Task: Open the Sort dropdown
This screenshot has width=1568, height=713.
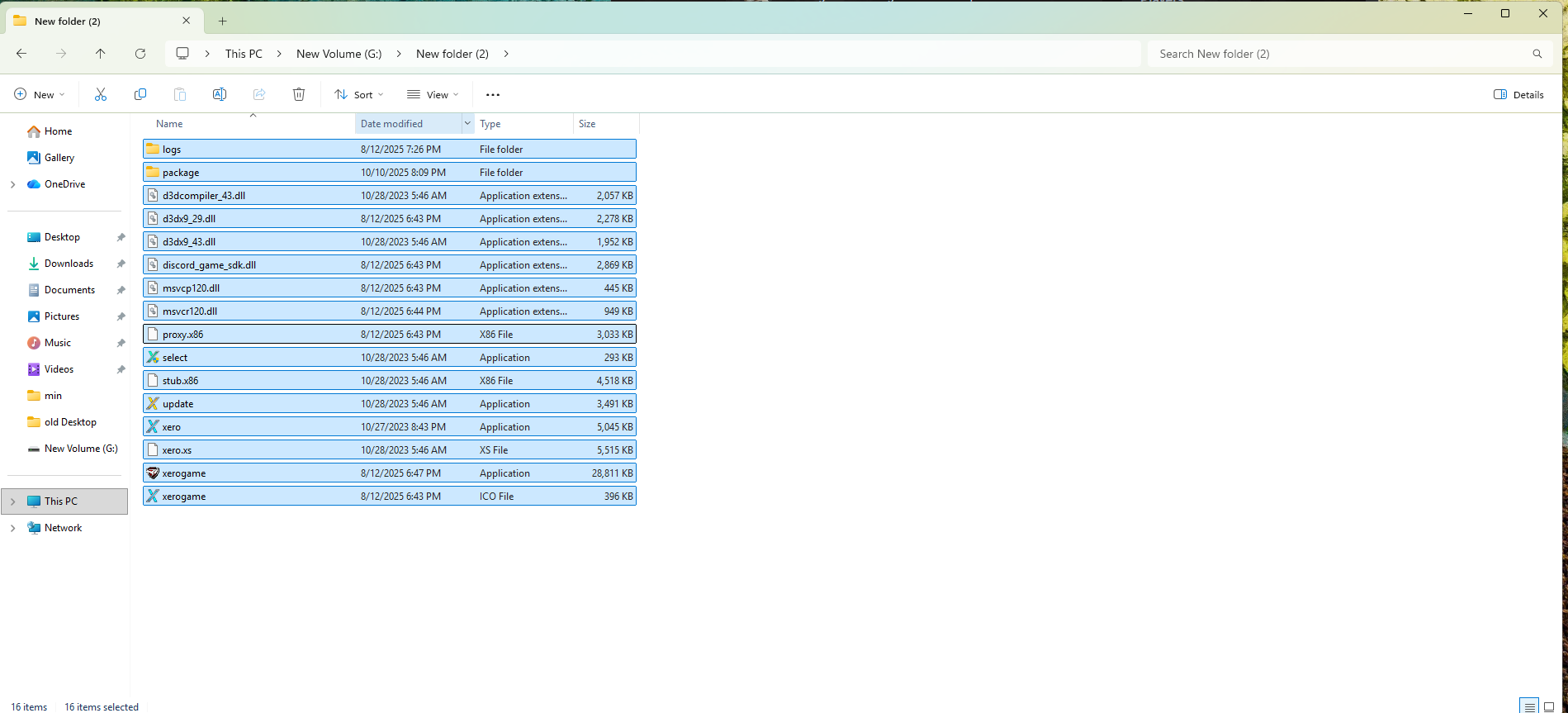Action: point(358,95)
